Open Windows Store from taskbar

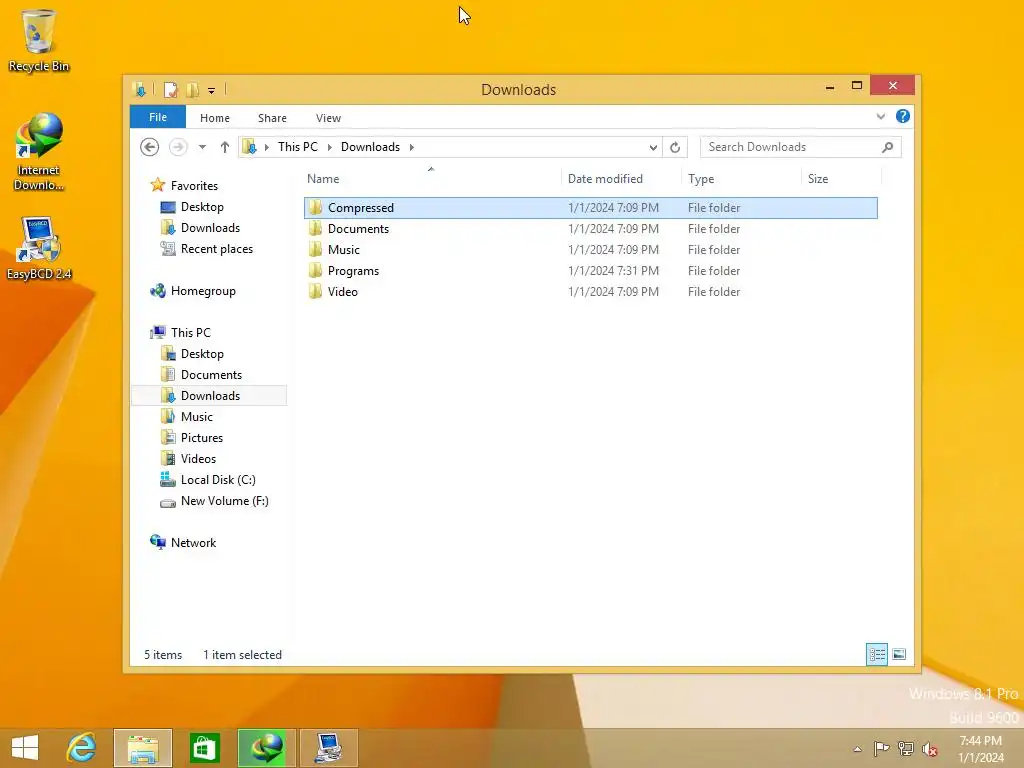(204, 748)
